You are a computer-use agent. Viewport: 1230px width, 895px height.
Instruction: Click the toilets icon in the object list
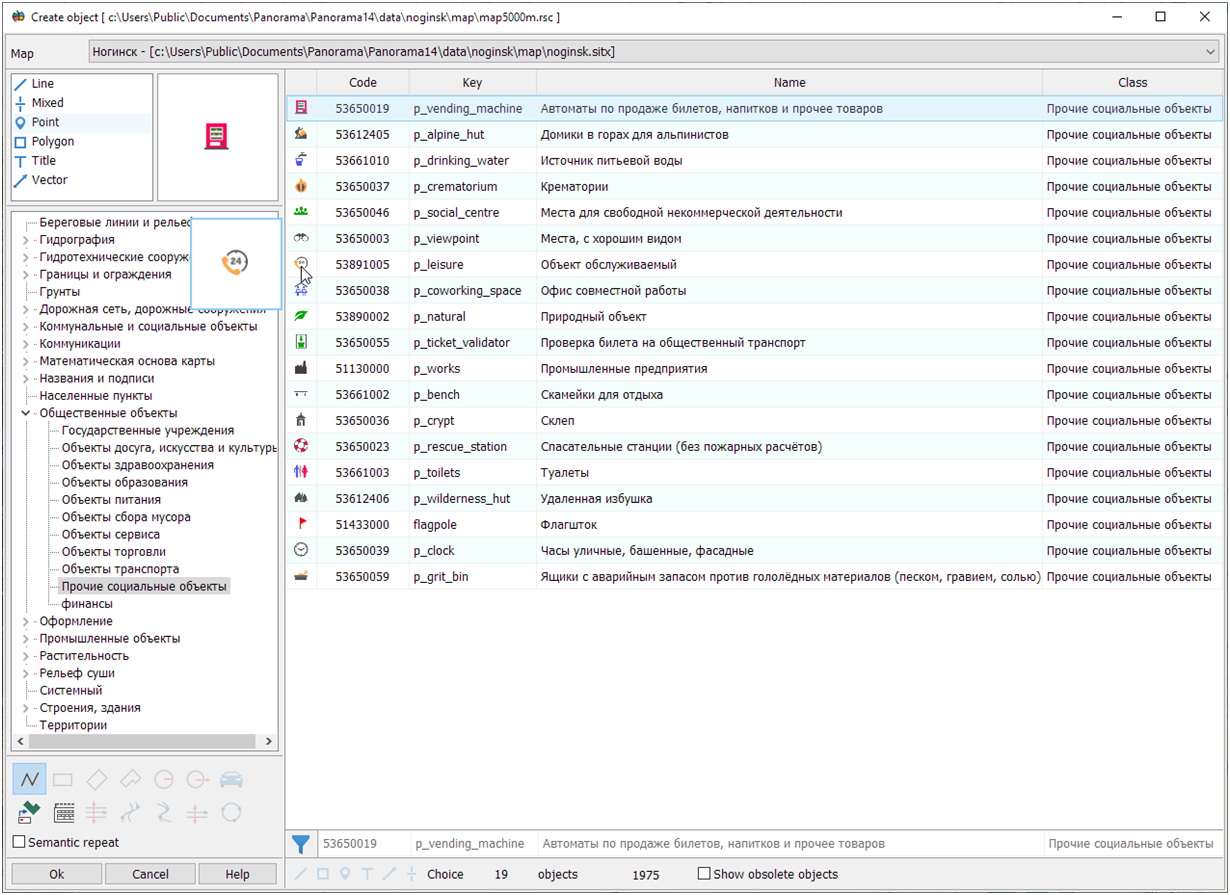tap(301, 472)
